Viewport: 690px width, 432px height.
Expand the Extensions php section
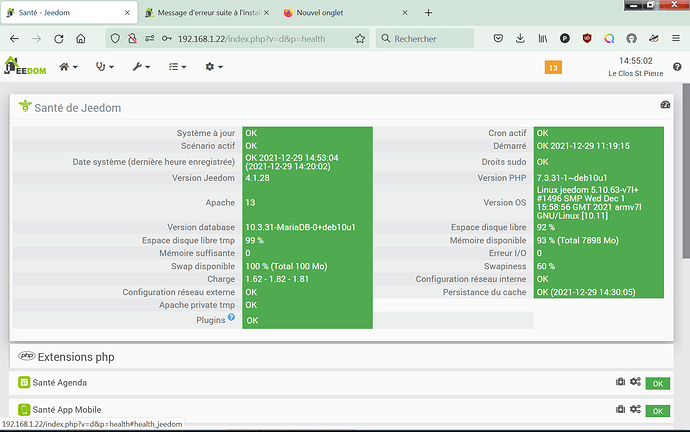tap(76, 357)
